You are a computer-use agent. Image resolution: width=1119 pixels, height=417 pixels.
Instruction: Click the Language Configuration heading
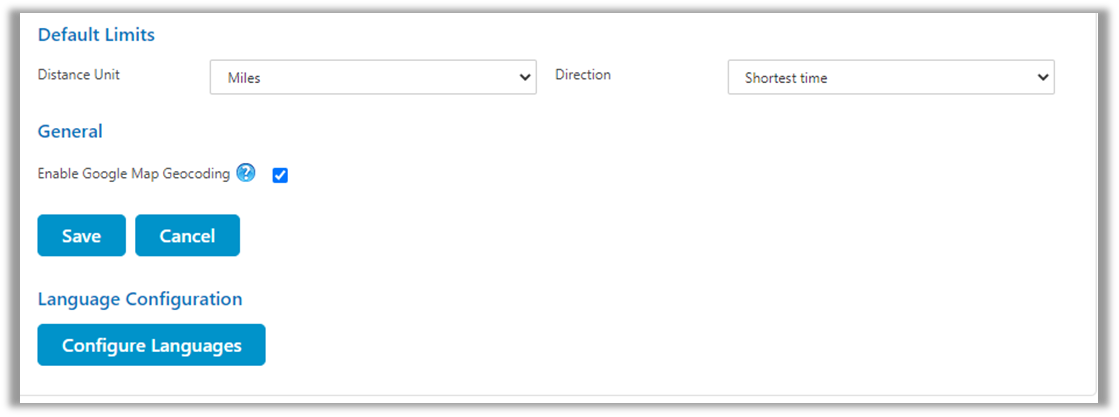point(139,299)
